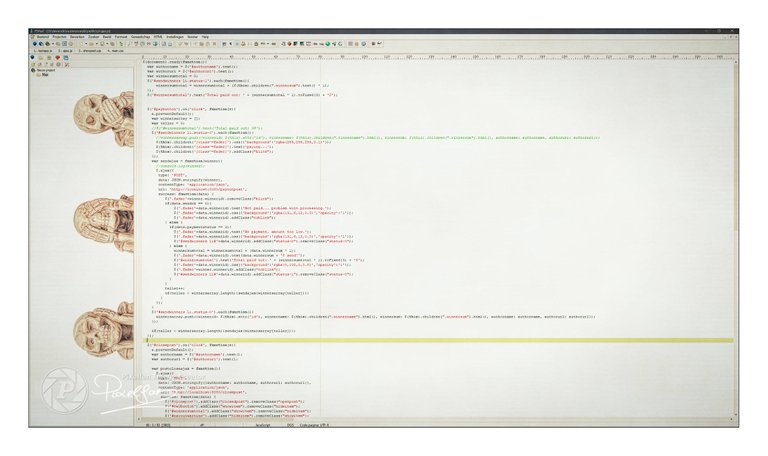768x456 pixels.
Task: Open the Projecten menu
Action: click(x=59, y=37)
